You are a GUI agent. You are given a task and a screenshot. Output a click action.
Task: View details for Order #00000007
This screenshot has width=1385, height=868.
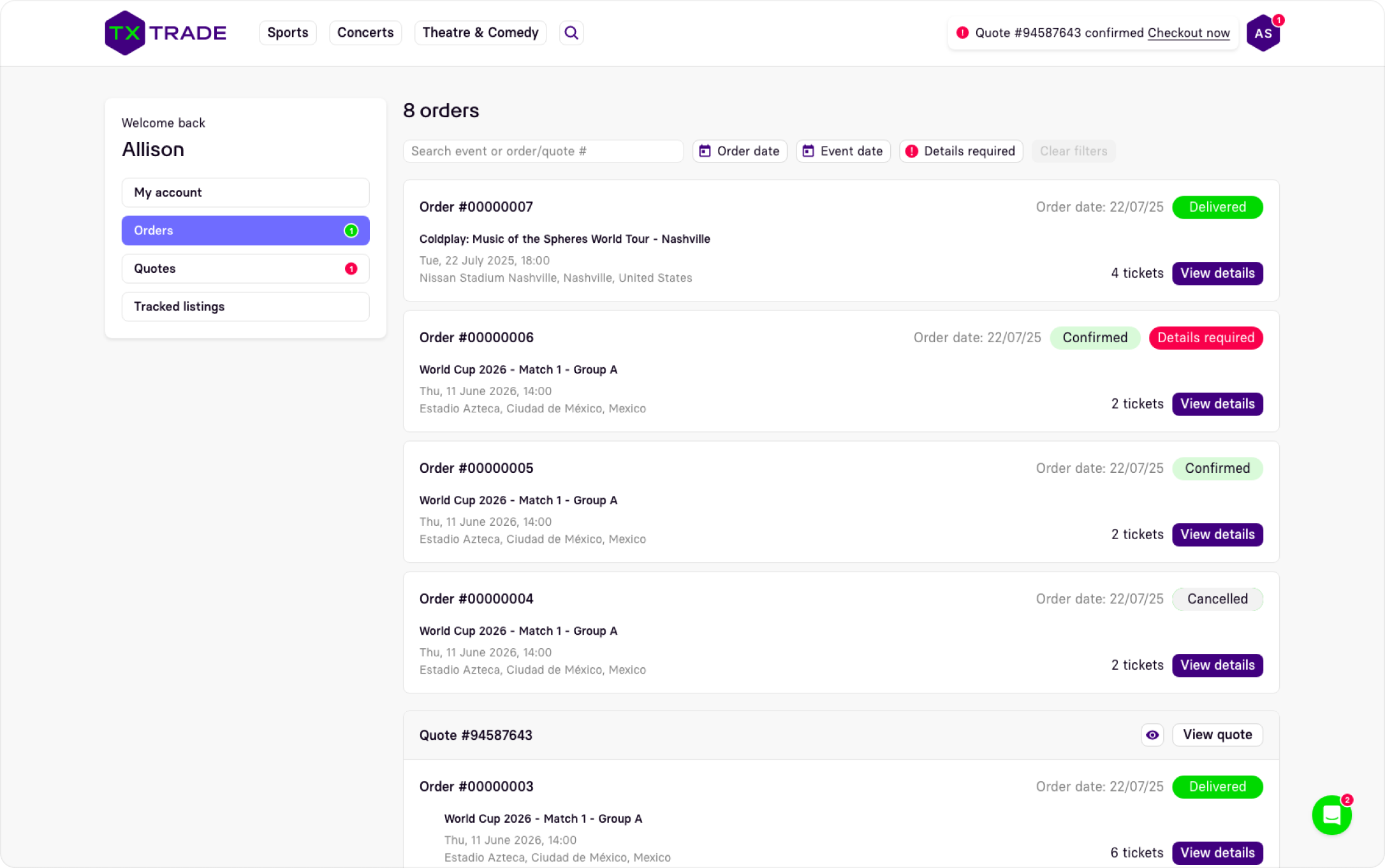tap(1217, 273)
